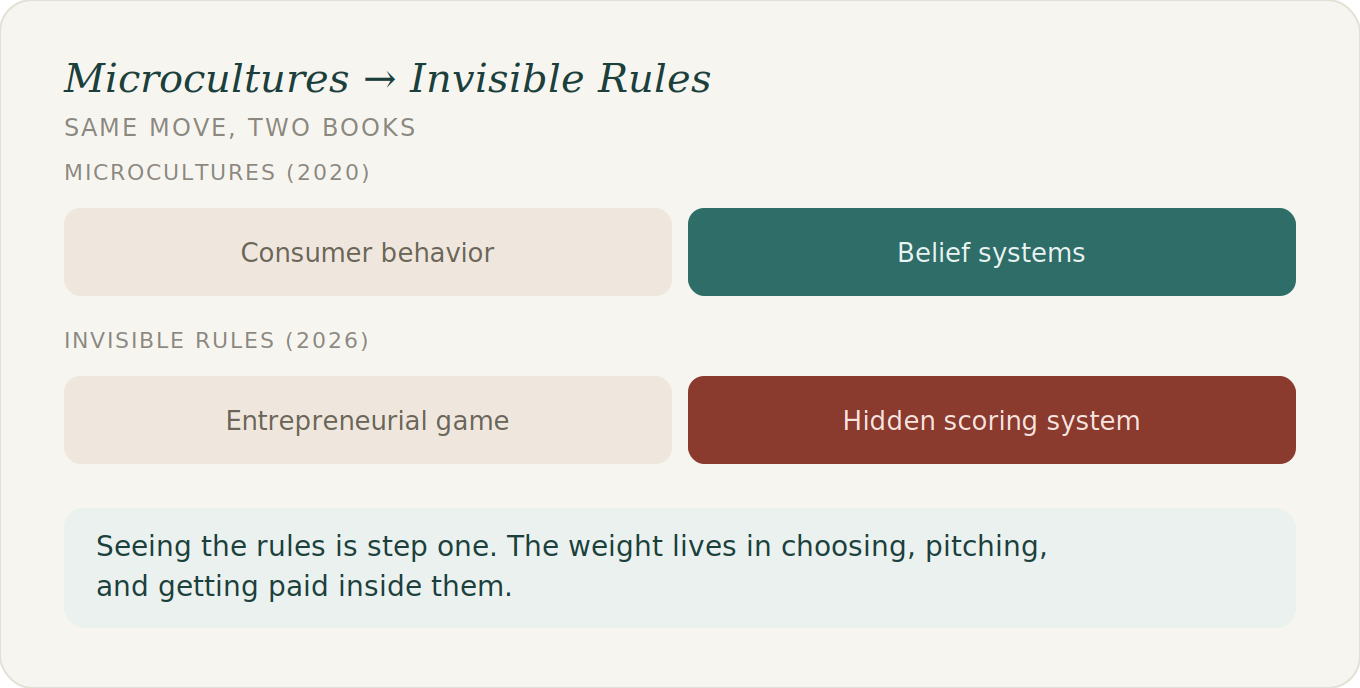Click the word 'Belief' in the teal box

(931, 252)
